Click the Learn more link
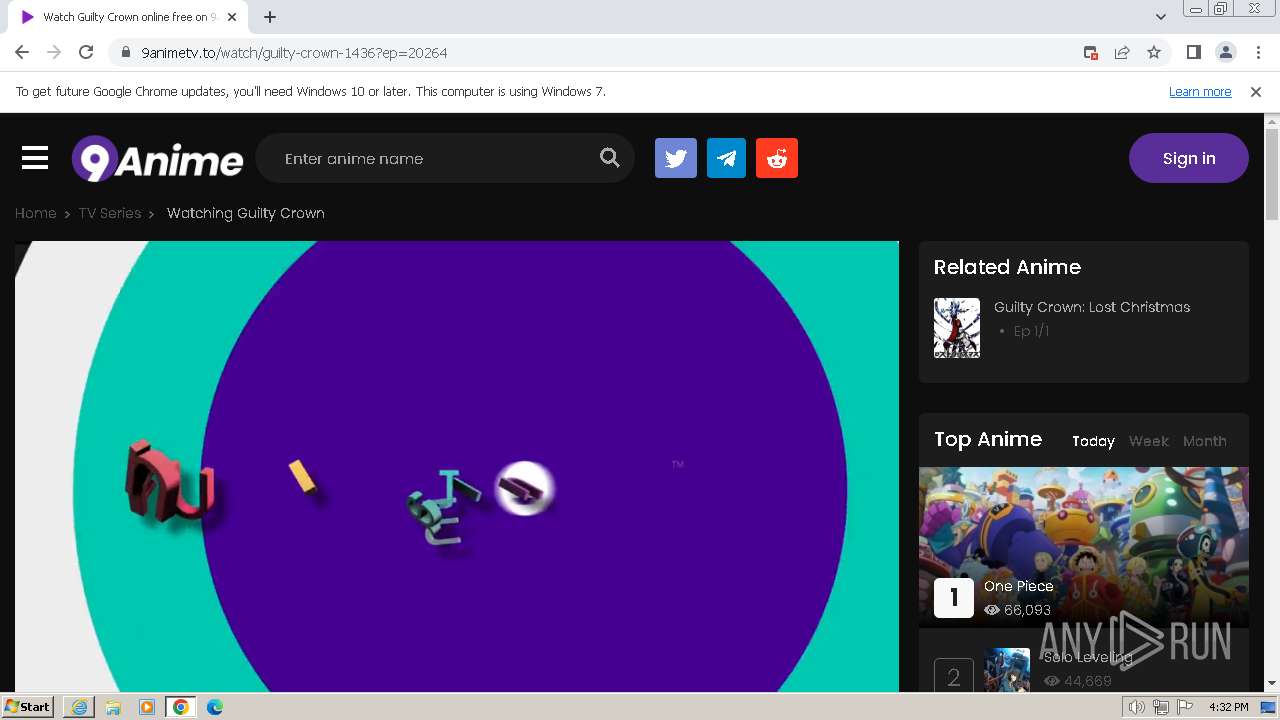 pos(1200,91)
